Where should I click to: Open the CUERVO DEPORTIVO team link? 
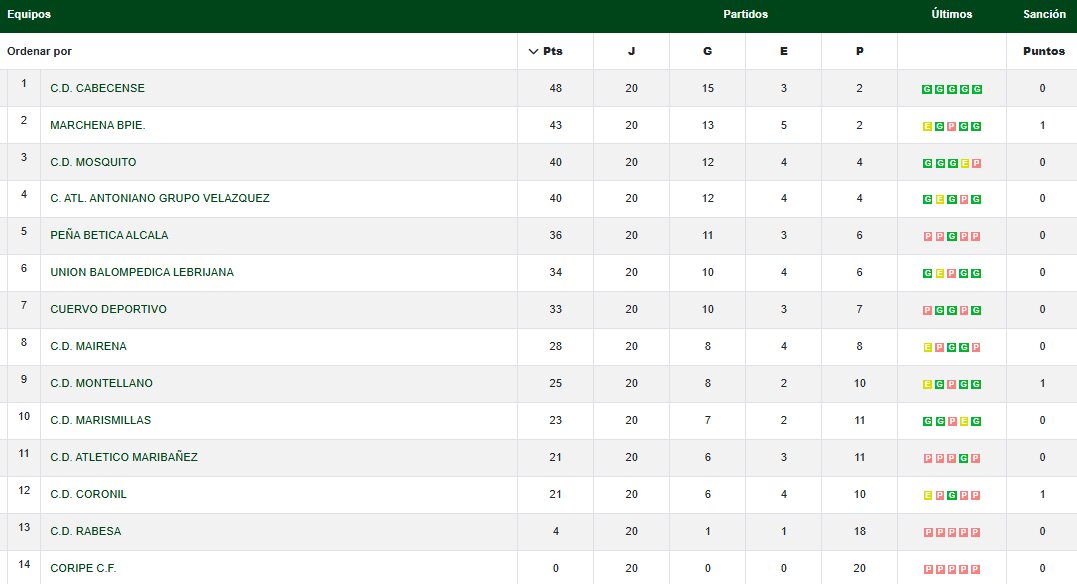108,309
